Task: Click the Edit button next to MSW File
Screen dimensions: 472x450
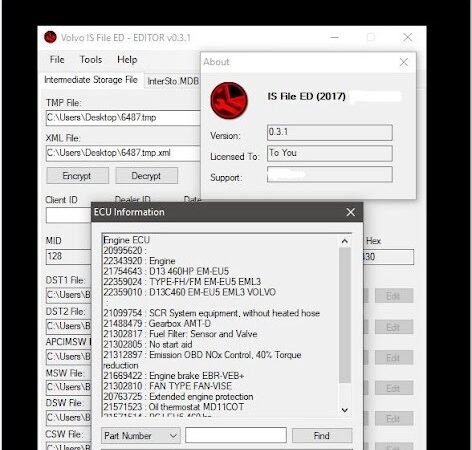Action: pyautogui.click(x=394, y=388)
